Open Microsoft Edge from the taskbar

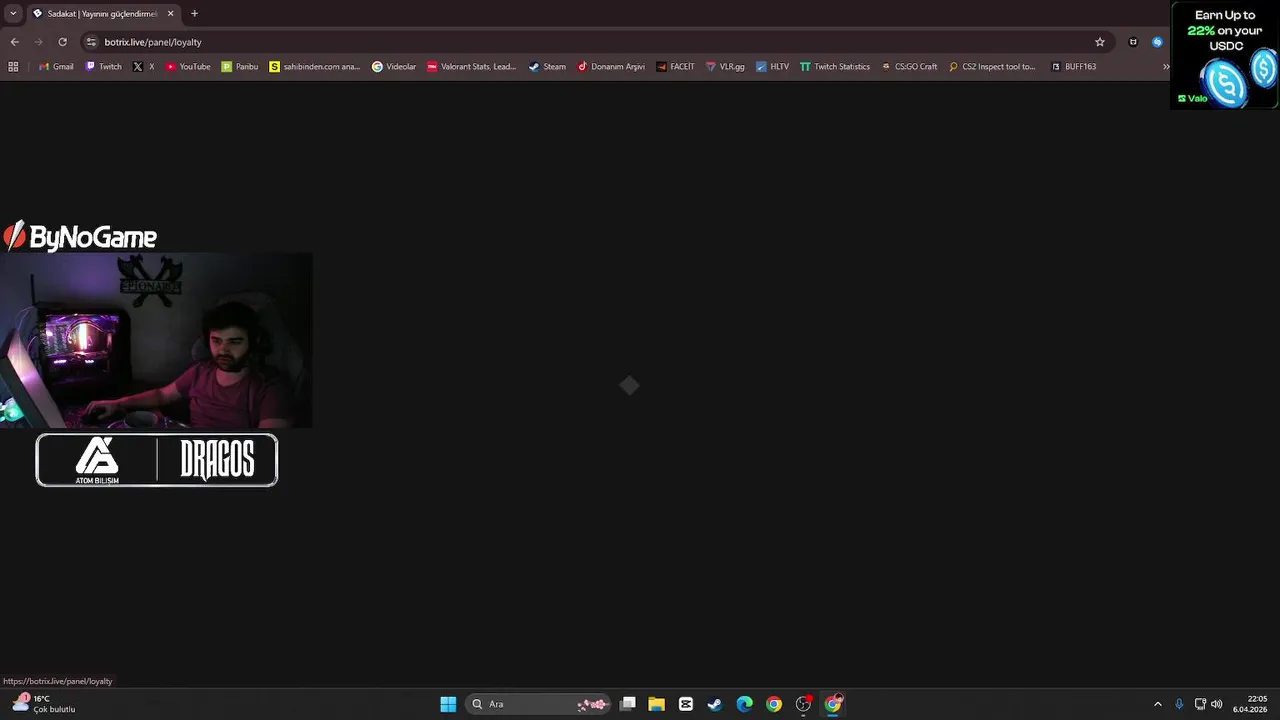[x=745, y=704]
